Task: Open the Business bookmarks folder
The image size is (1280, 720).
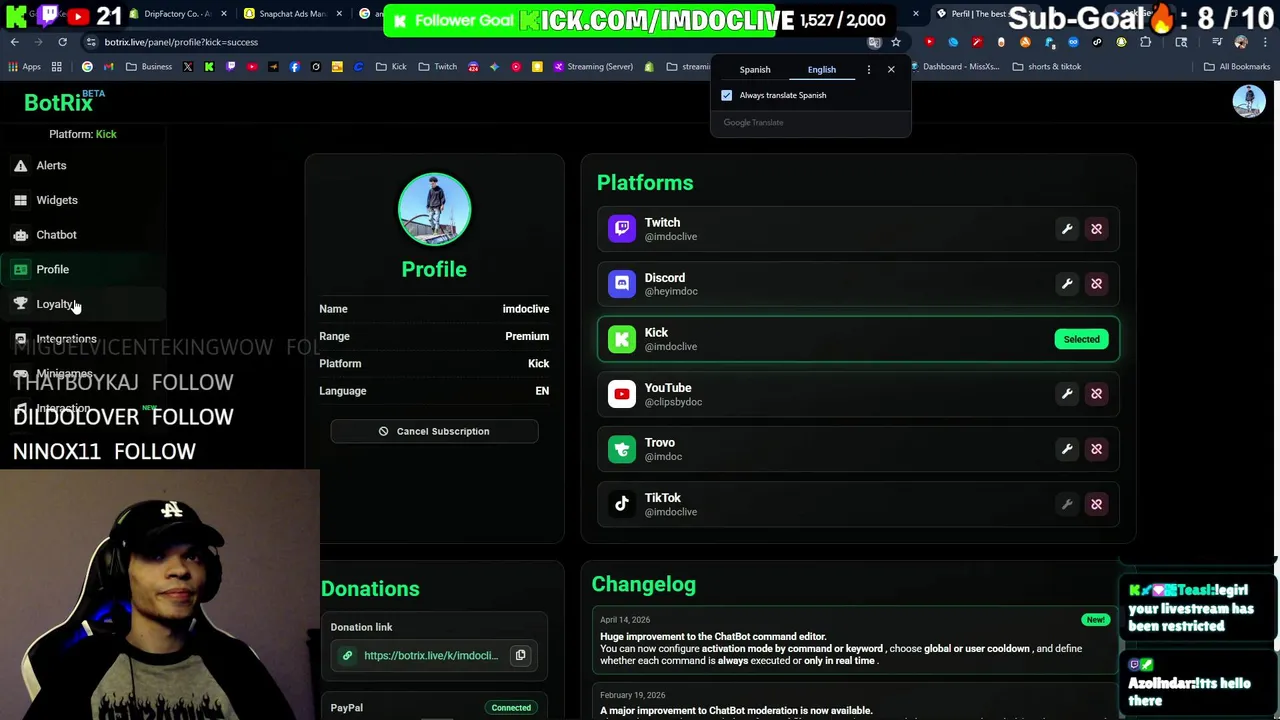Action: (x=149, y=67)
